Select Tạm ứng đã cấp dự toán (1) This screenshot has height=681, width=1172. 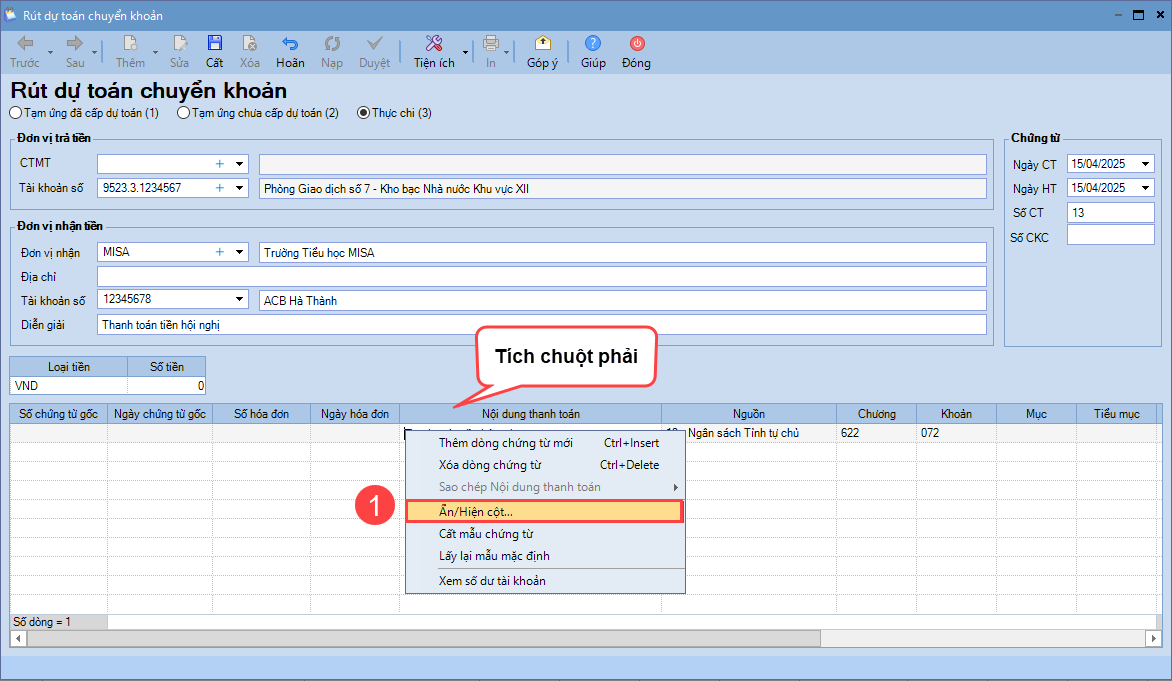click(15, 113)
